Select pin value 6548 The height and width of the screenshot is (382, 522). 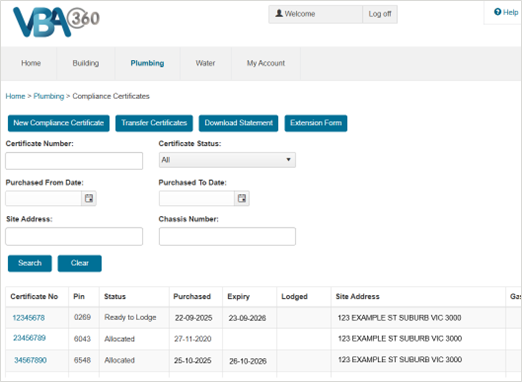[82, 360]
